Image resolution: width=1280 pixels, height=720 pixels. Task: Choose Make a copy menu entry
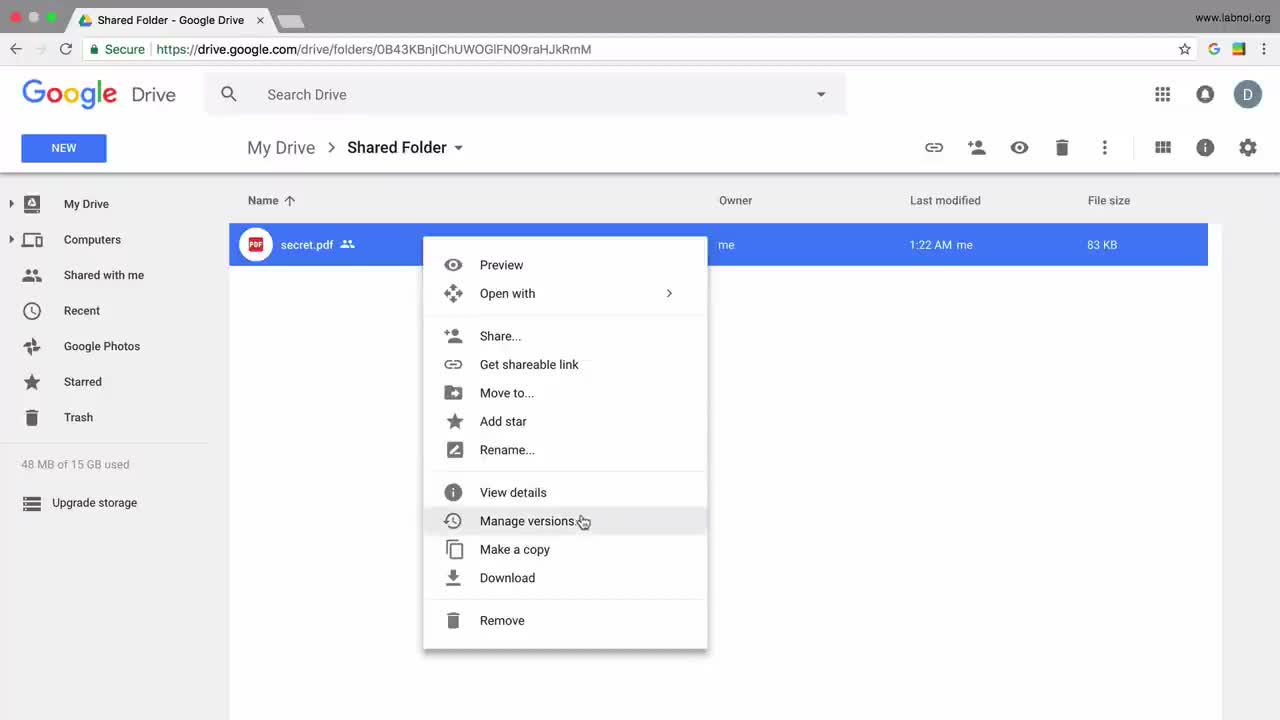click(565, 549)
